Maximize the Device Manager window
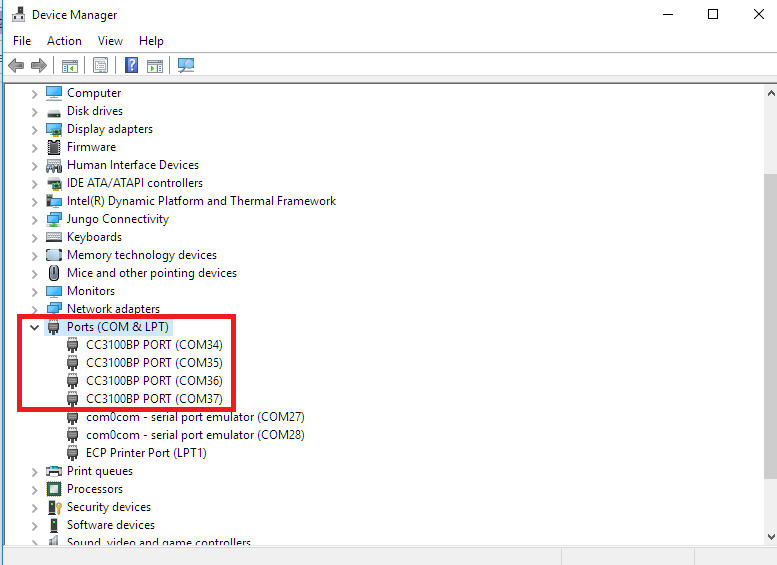This screenshot has width=777, height=565. (713, 14)
